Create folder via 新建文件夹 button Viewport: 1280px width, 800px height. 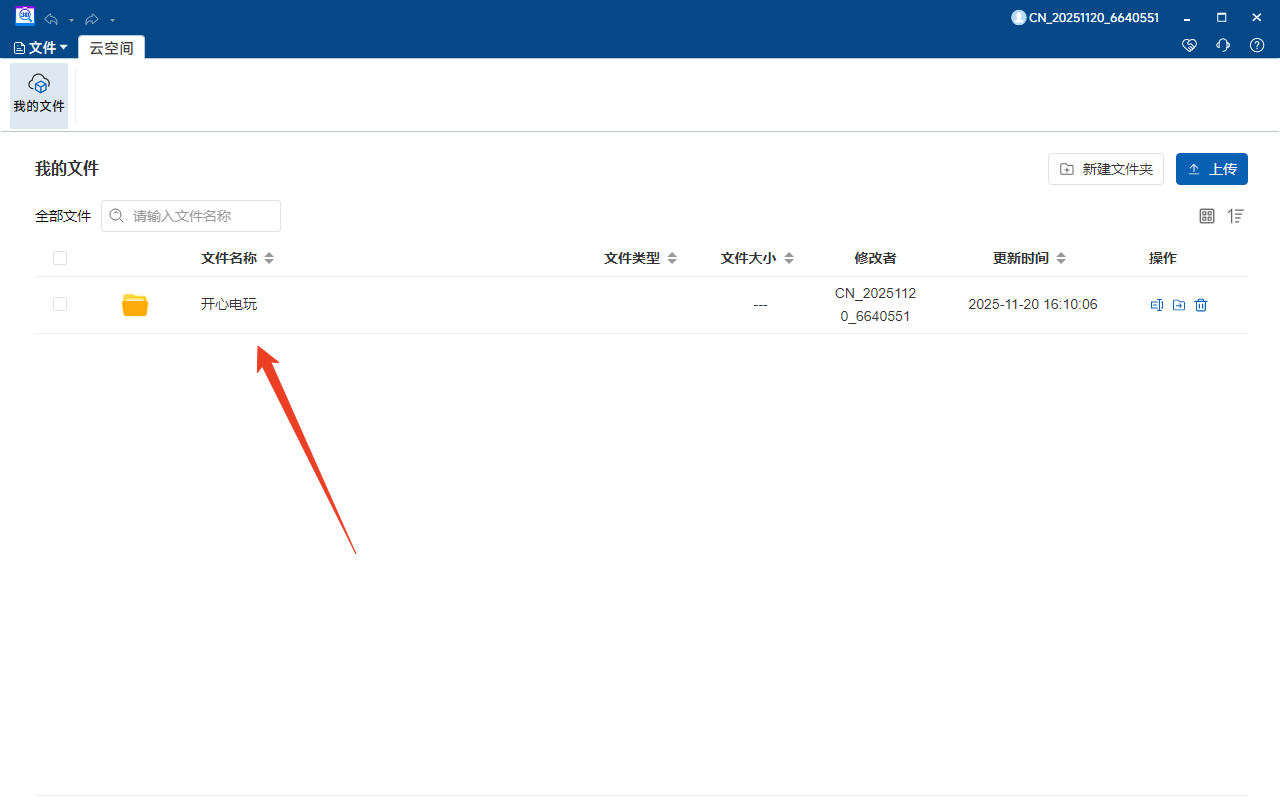(1105, 168)
